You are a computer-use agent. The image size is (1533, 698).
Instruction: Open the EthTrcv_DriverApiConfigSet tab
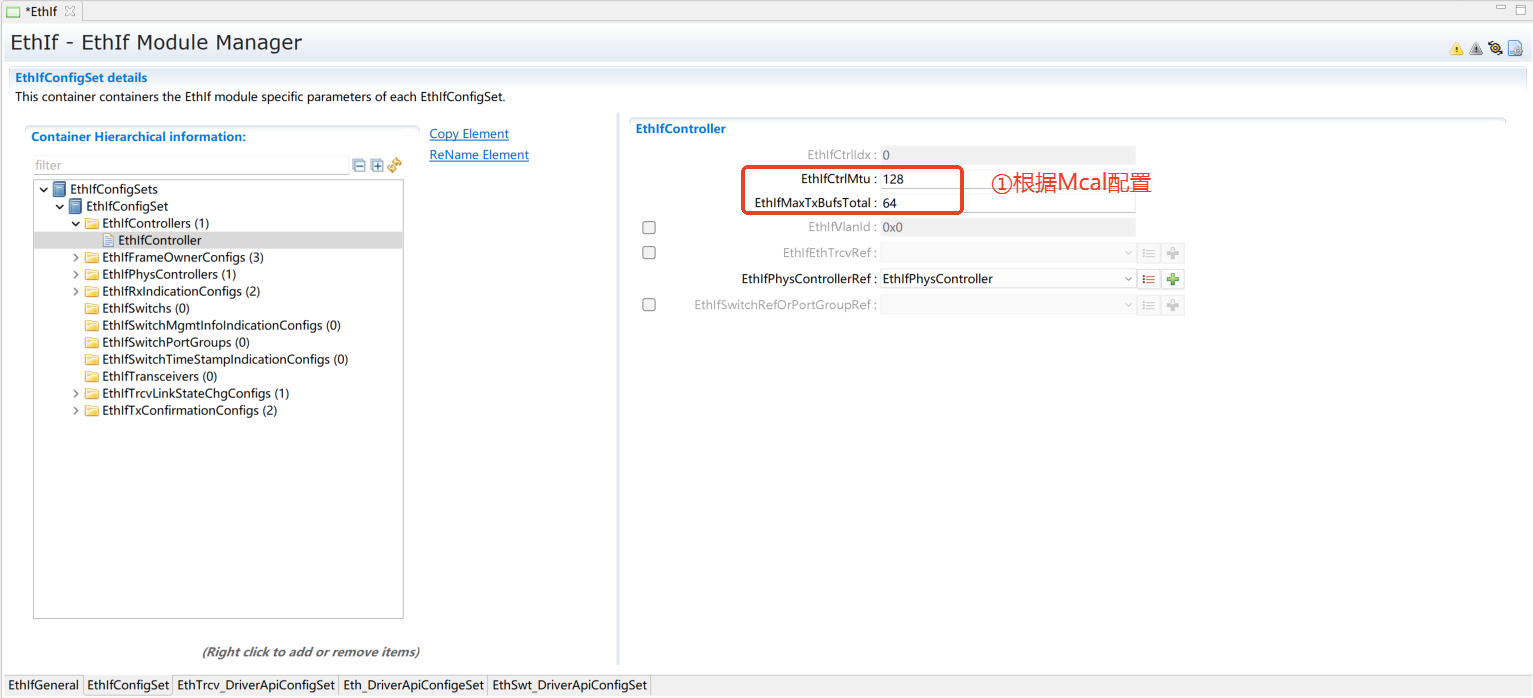[255, 685]
